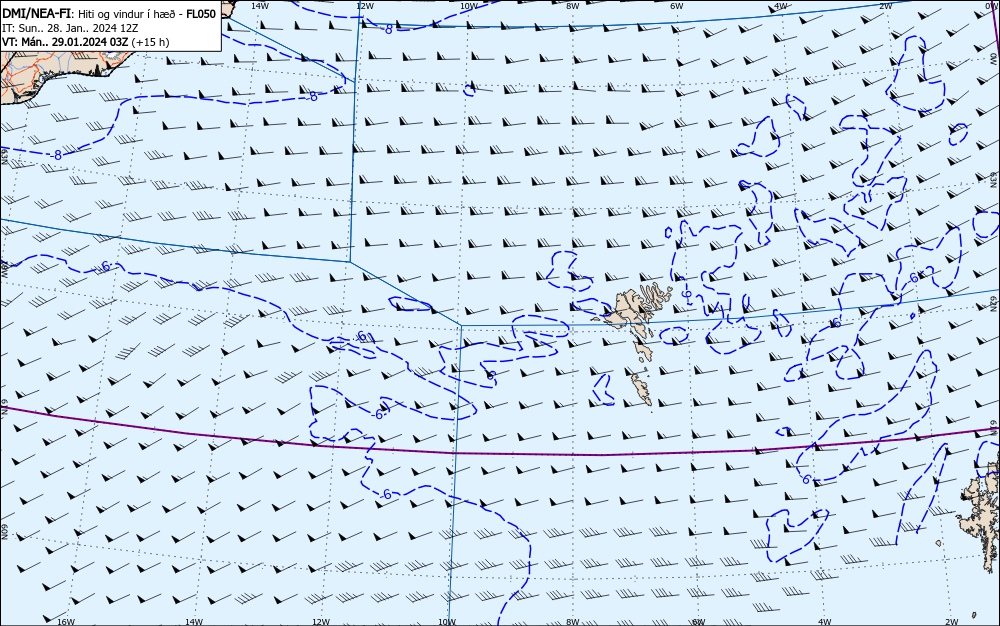Click the "12W" label on the bottom edge

[321, 622]
